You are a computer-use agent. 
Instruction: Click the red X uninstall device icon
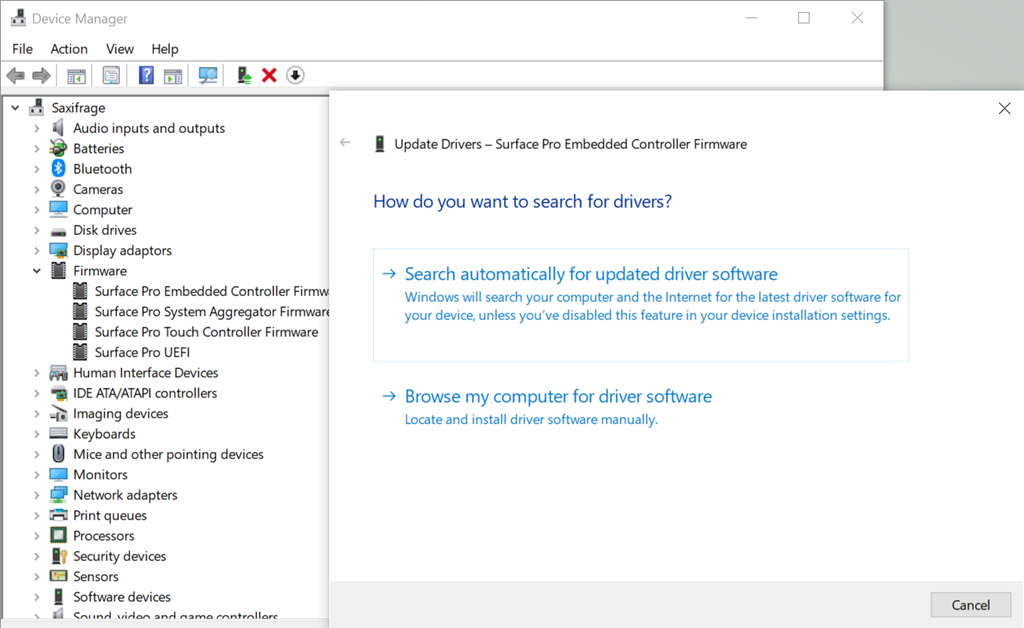point(269,76)
